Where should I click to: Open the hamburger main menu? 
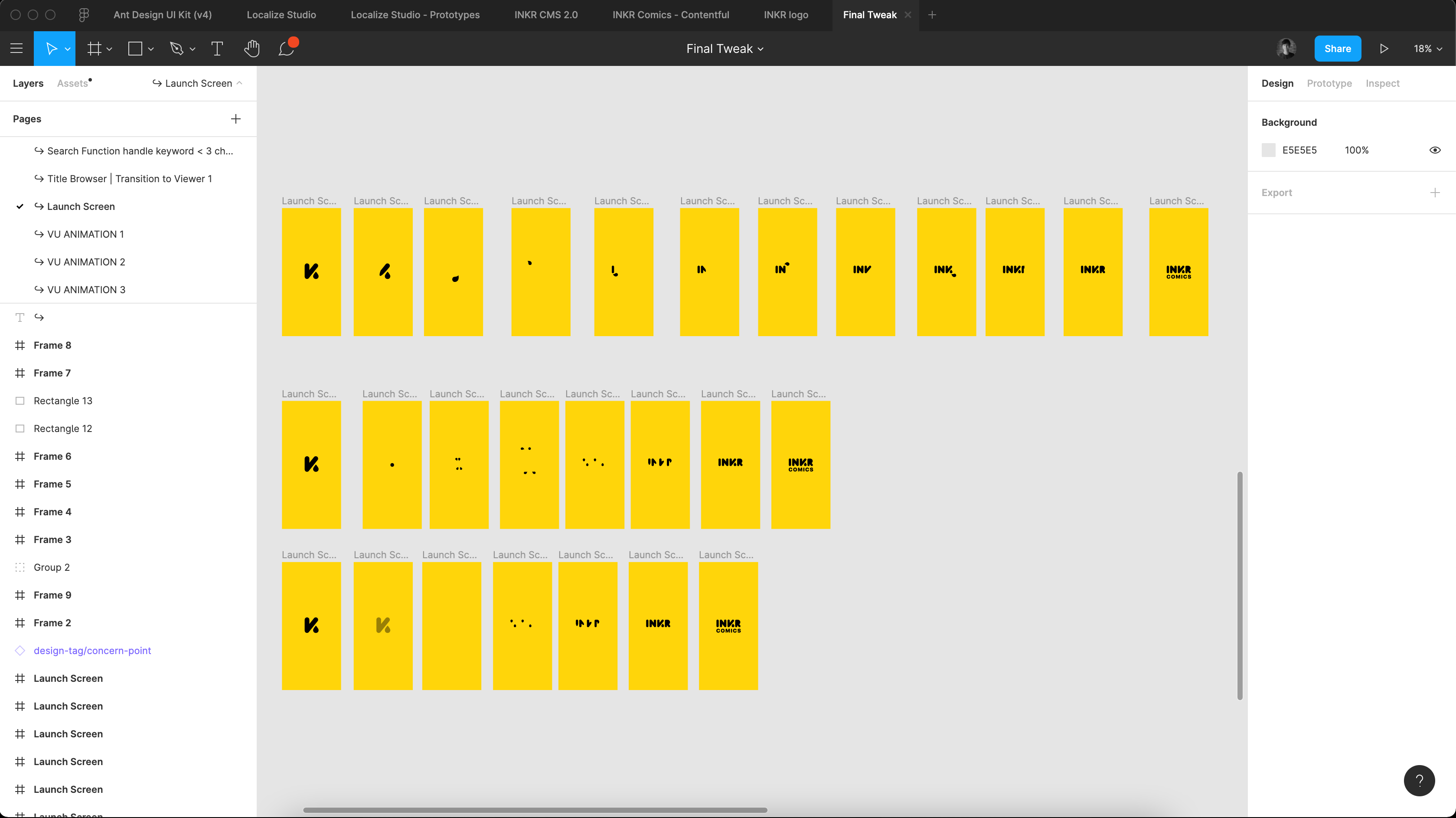point(16,49)
